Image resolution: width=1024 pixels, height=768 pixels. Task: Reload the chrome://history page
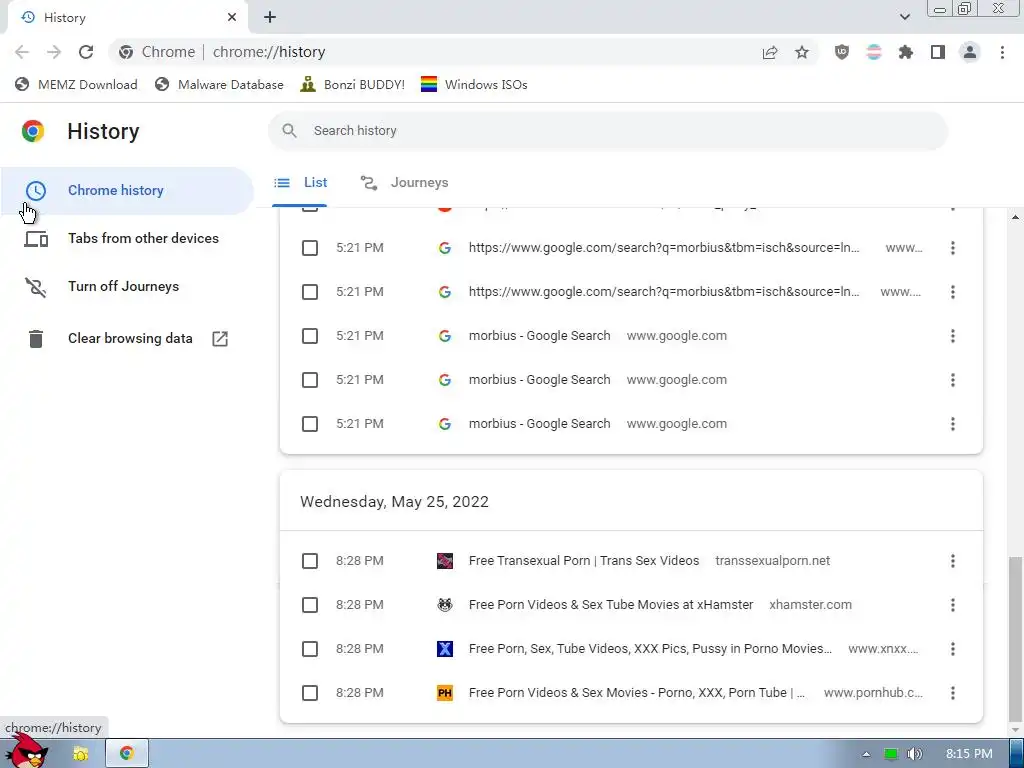pyautogui.click(x=86, y=52)
